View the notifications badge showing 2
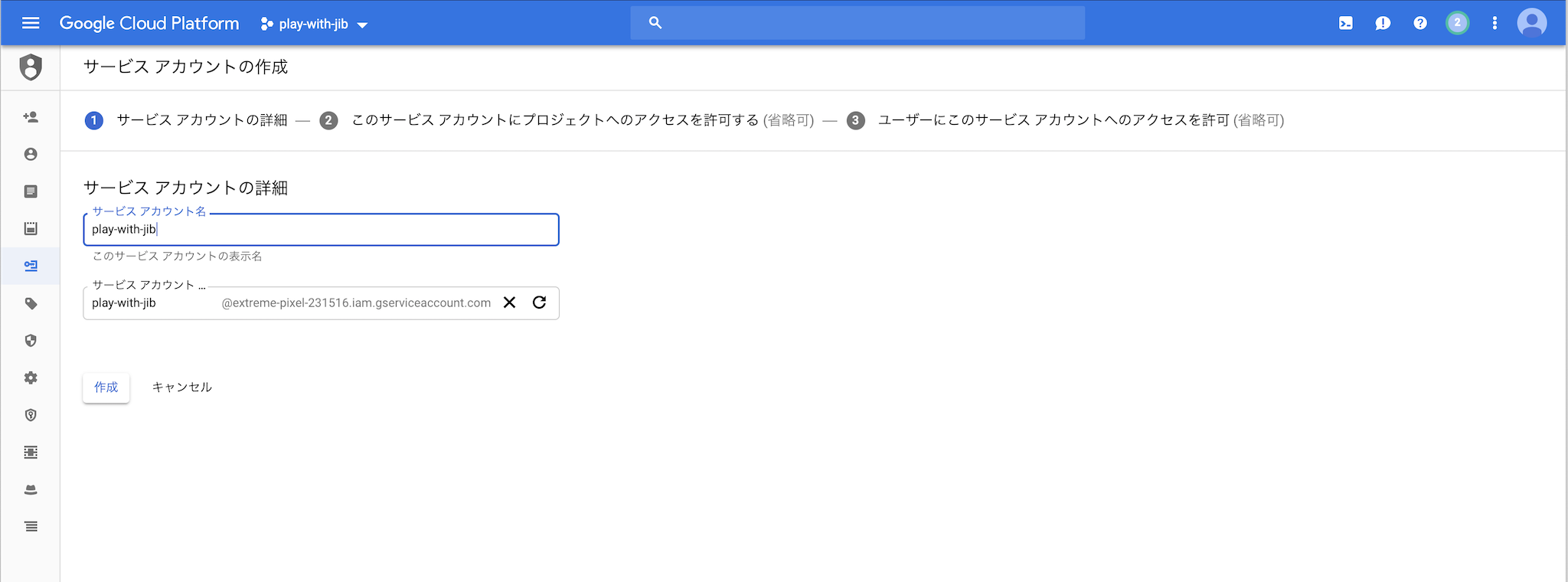 click(x=1457, y=23)
